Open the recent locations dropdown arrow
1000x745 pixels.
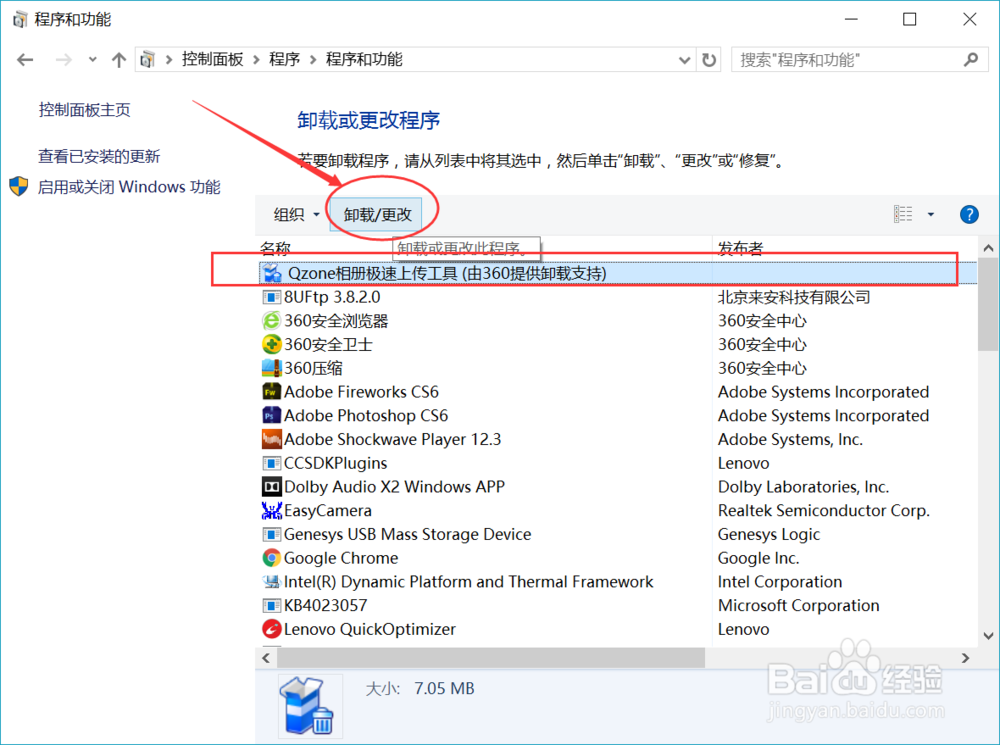click(92, 60)
